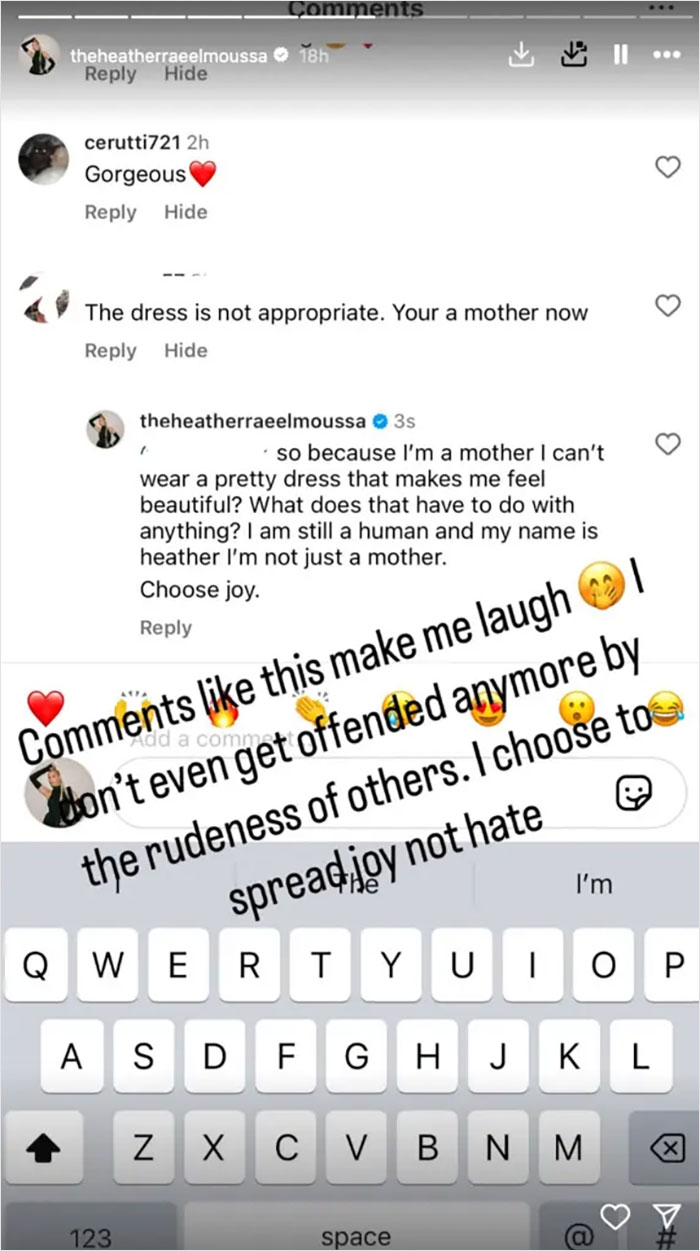Click the story download icon
The height and width of the screenshot is (1251, 700).
(521, 55)
